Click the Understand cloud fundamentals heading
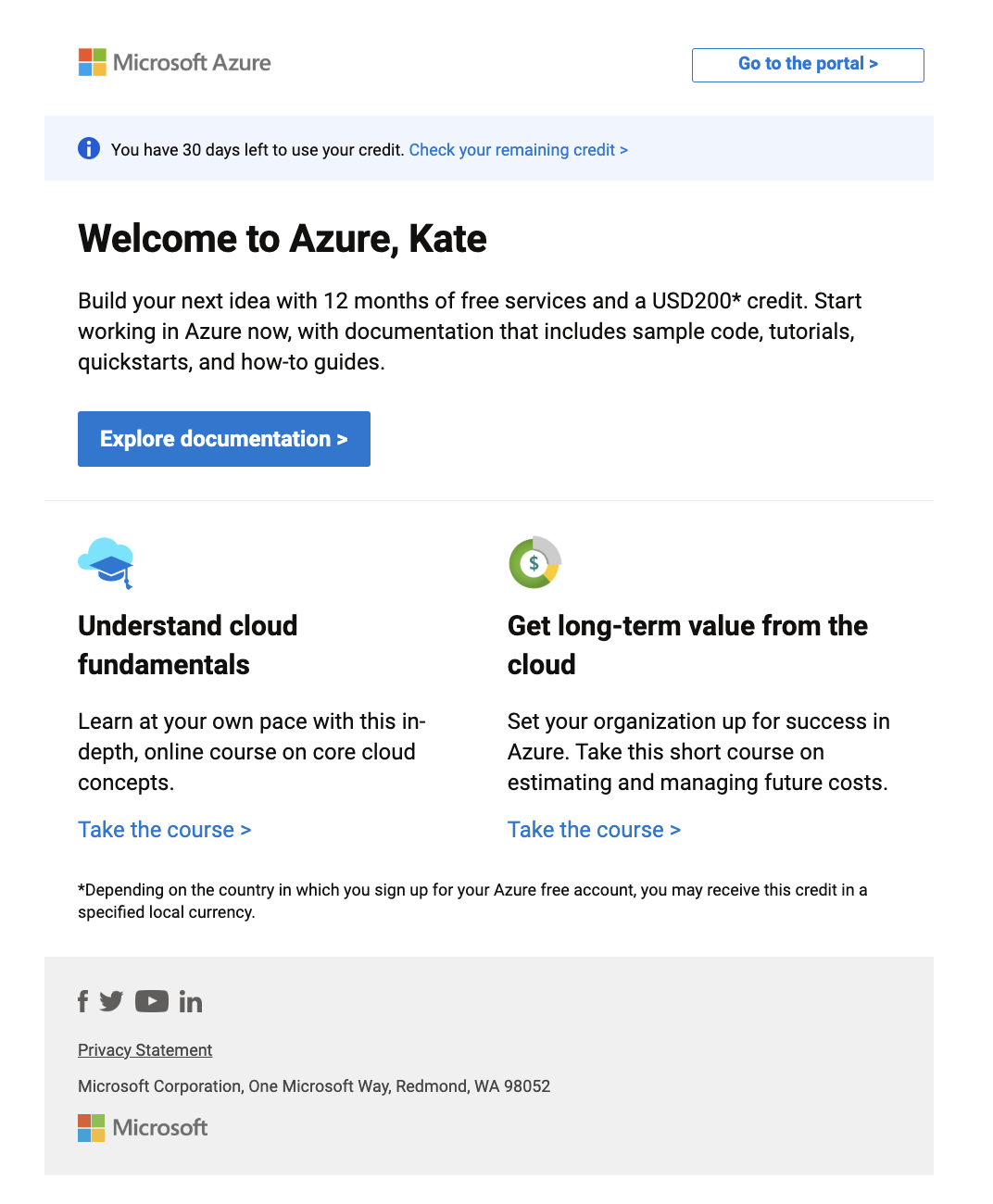 [x=187, y=645]
